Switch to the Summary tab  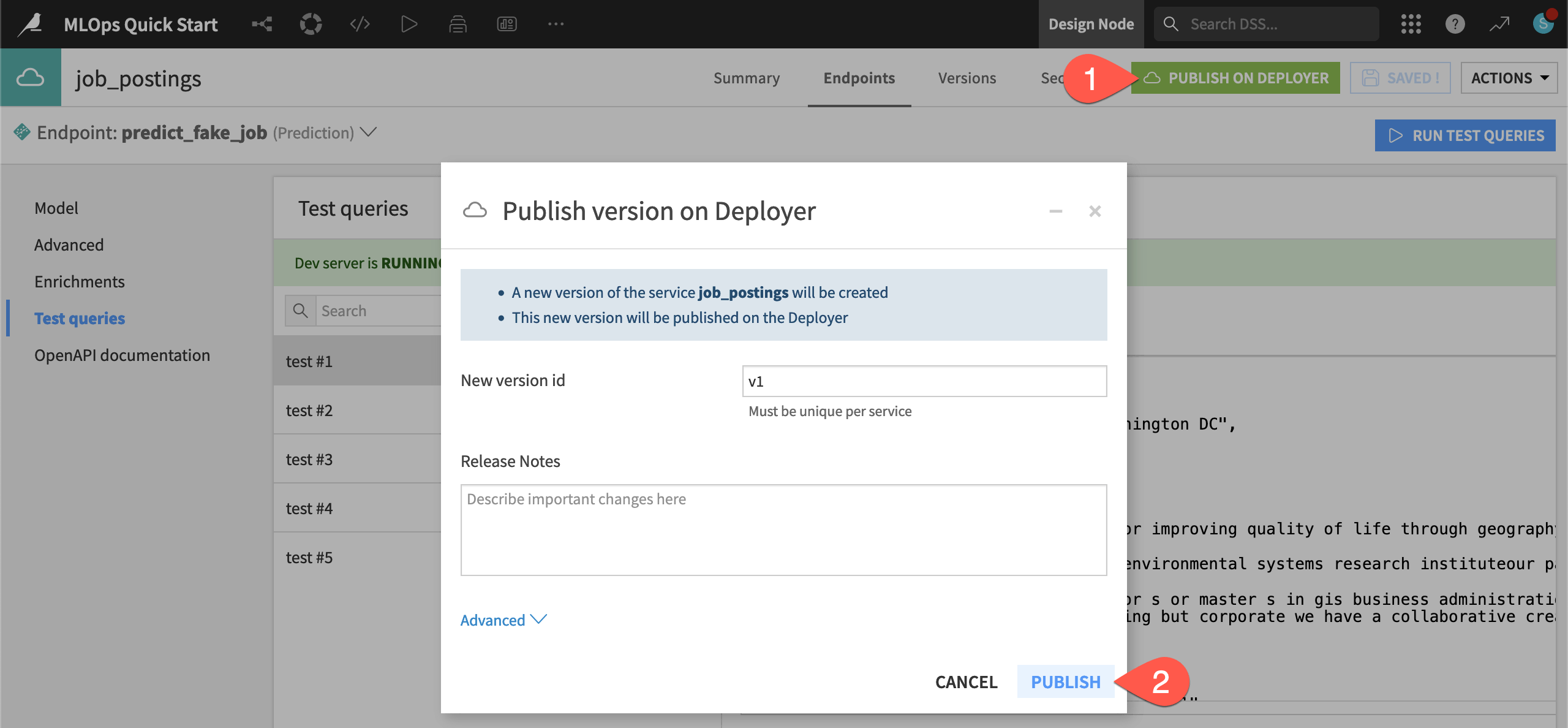[746, 78]
